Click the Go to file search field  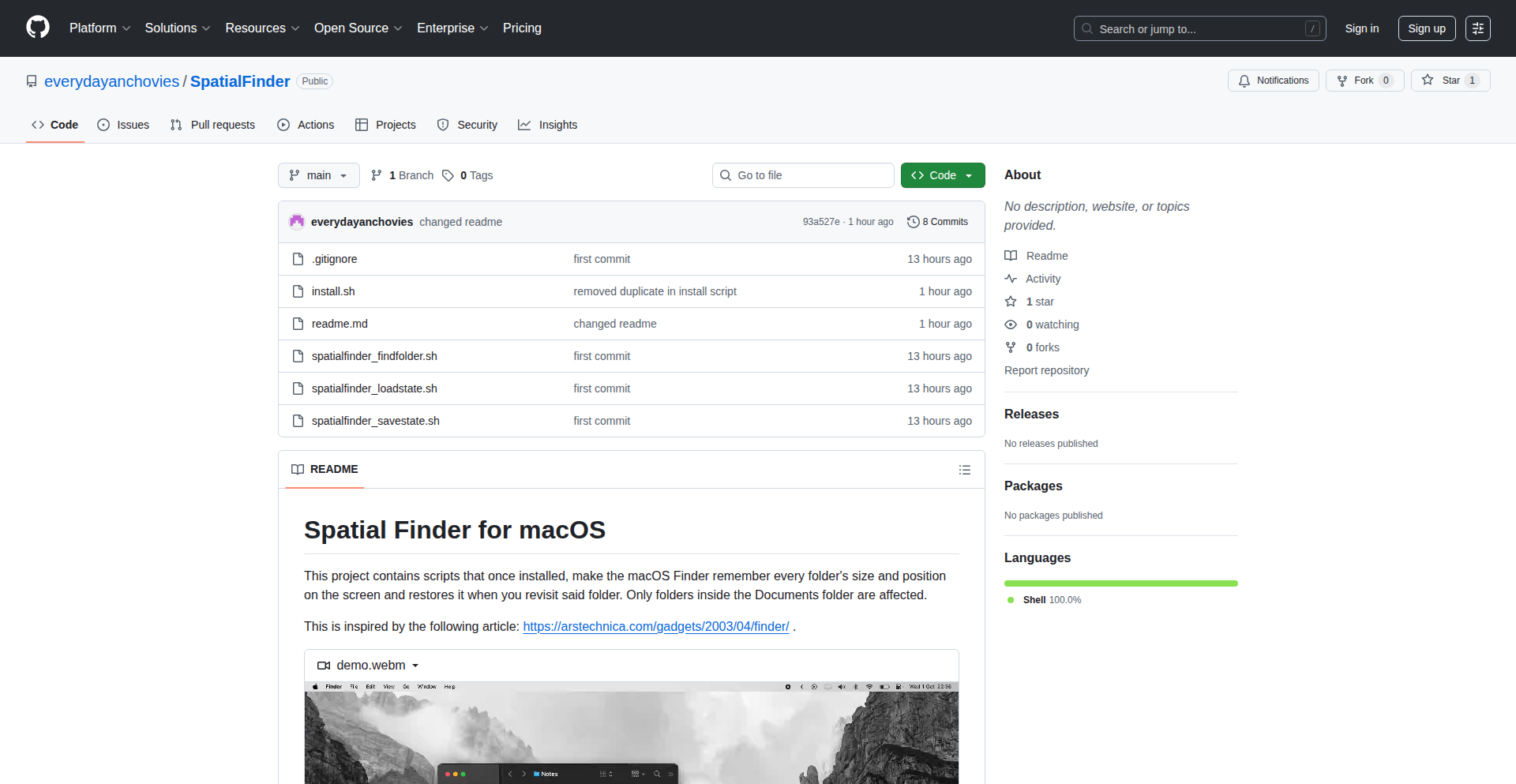pos(803,175)
